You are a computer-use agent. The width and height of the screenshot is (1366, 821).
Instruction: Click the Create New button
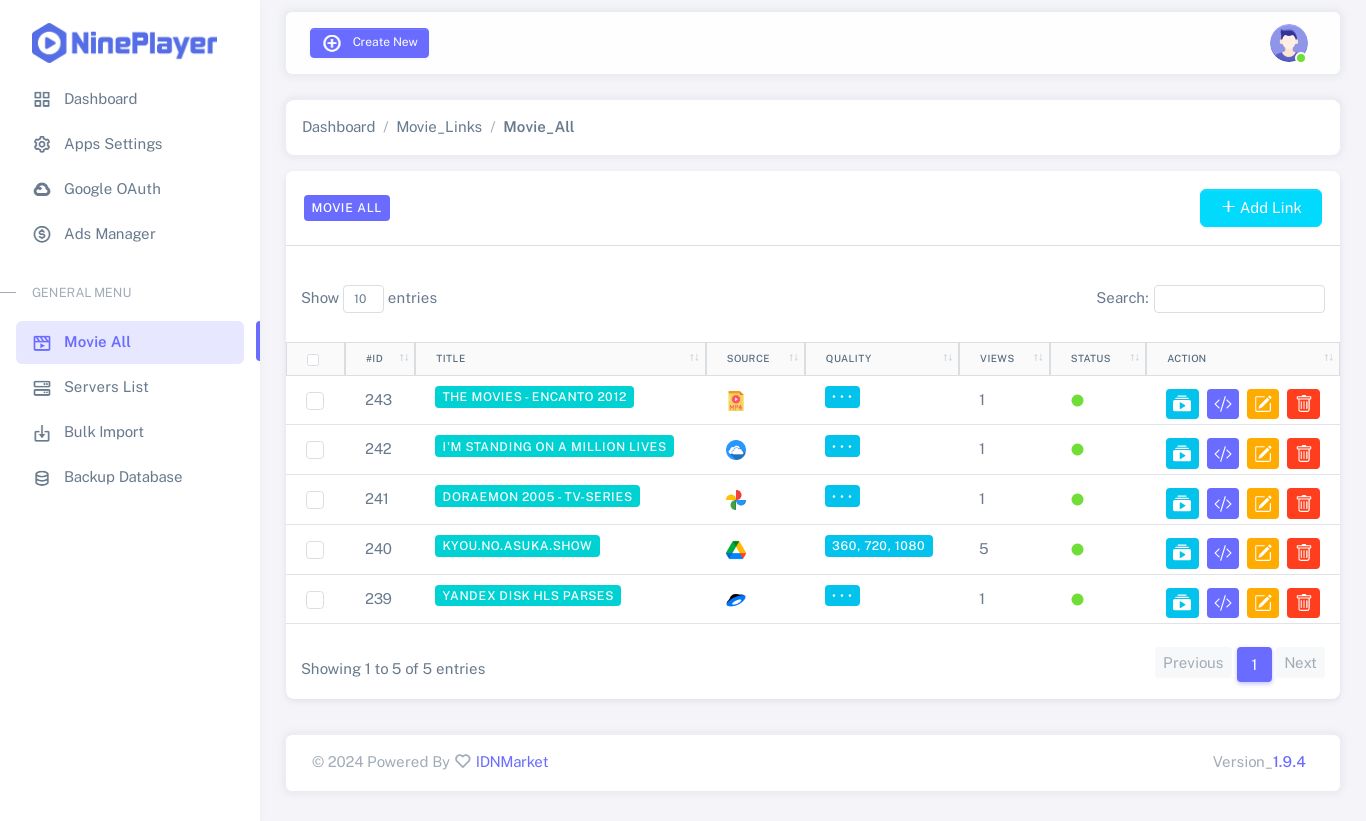pos(369,43)
